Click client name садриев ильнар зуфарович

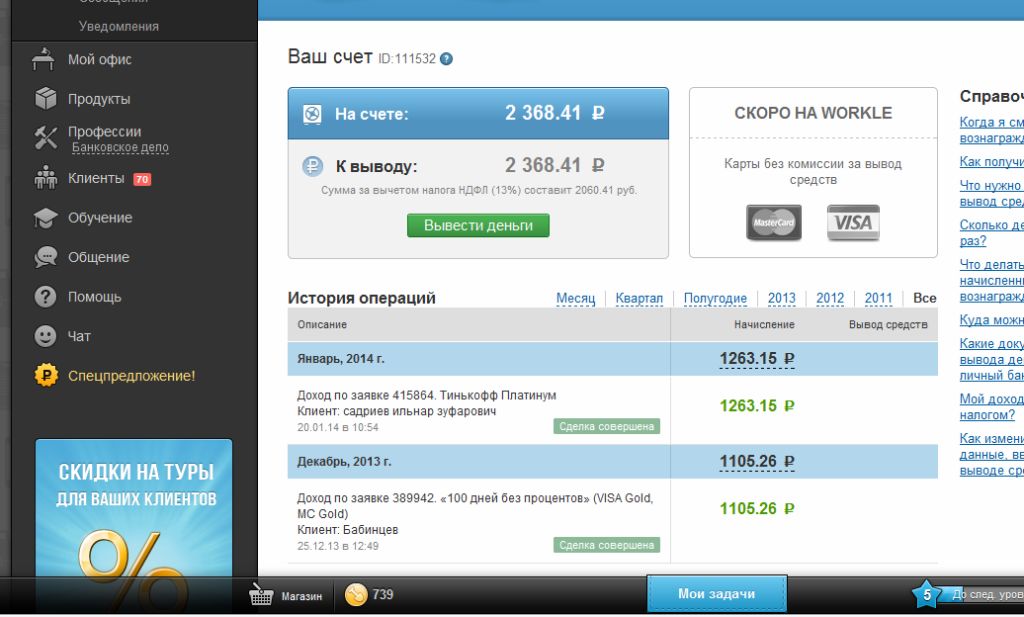coord(420,411)
